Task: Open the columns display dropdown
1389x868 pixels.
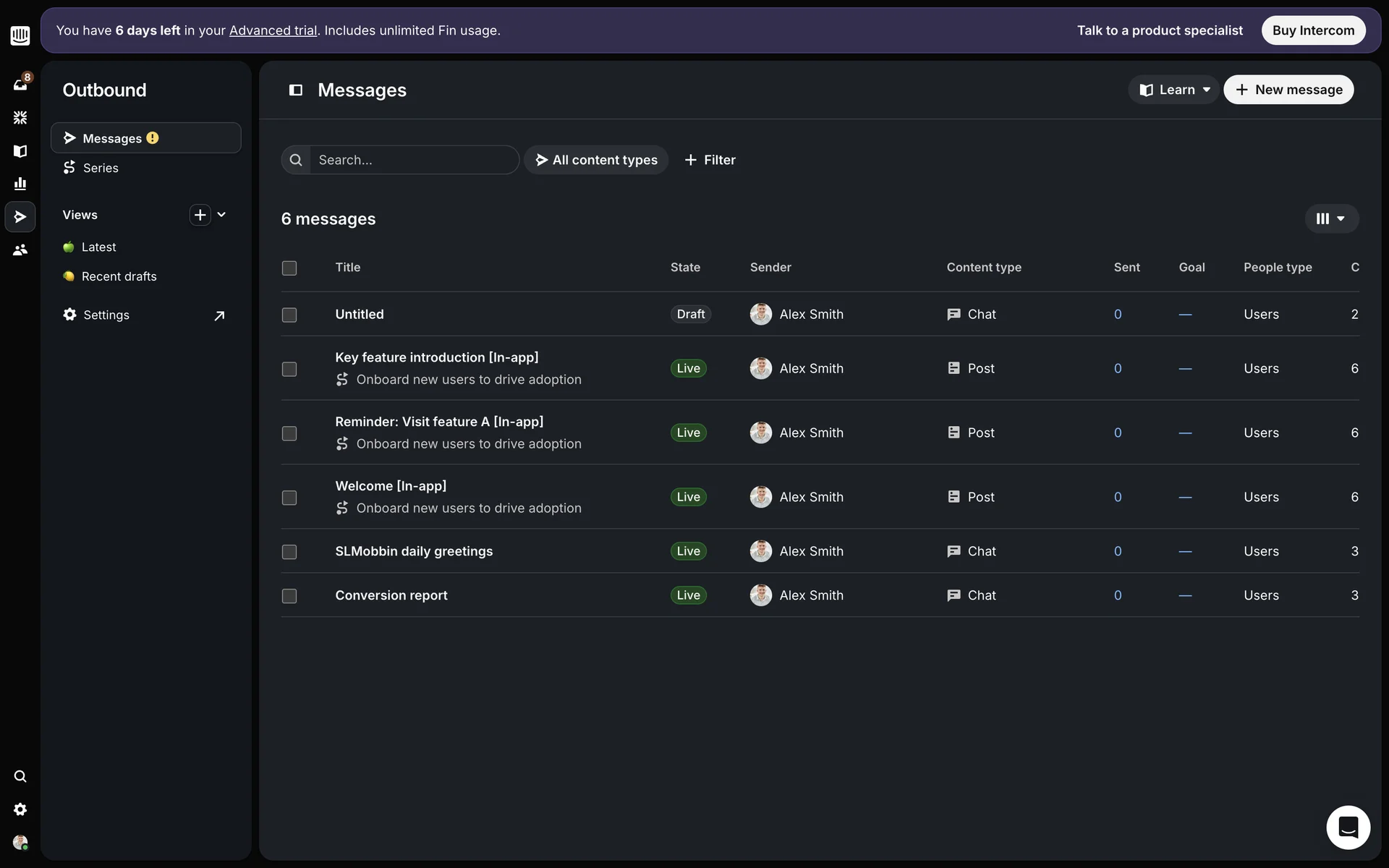Action: (1331, 218)
